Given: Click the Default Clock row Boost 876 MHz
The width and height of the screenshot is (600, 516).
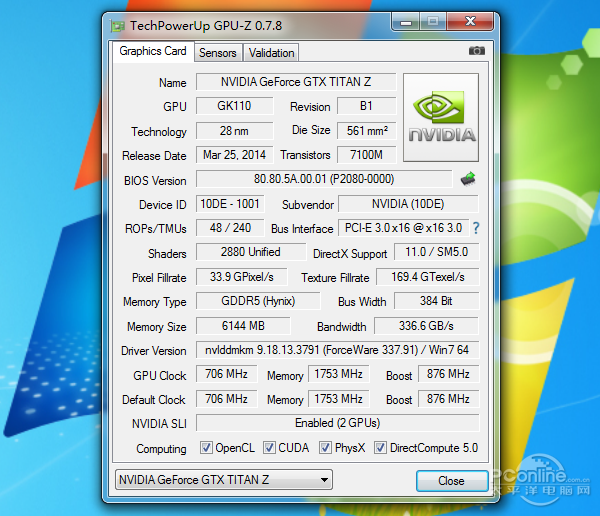Looking at the screenshot, I should click(448, 399).
